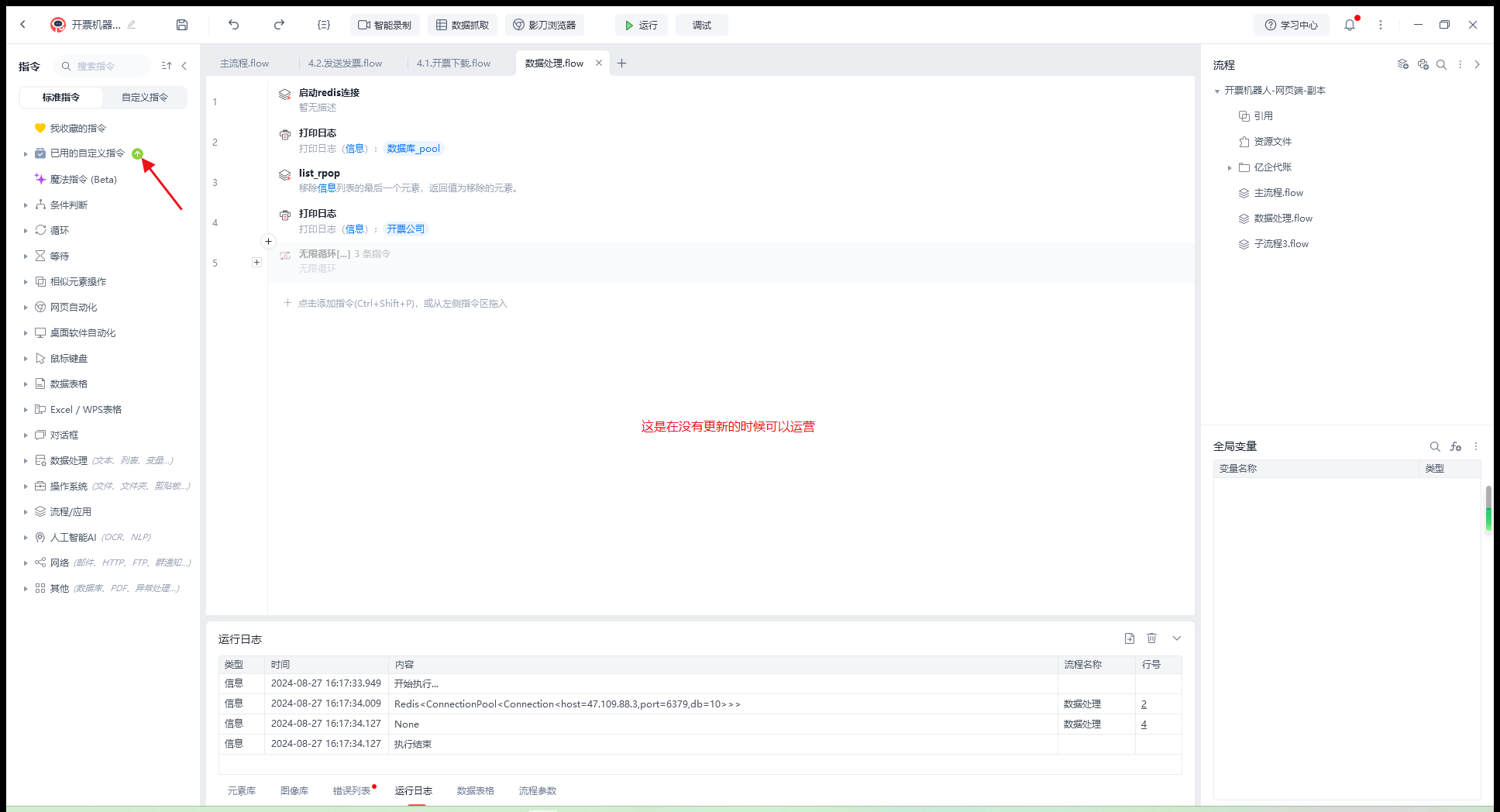Click the 运行 button

pos(642,25)
